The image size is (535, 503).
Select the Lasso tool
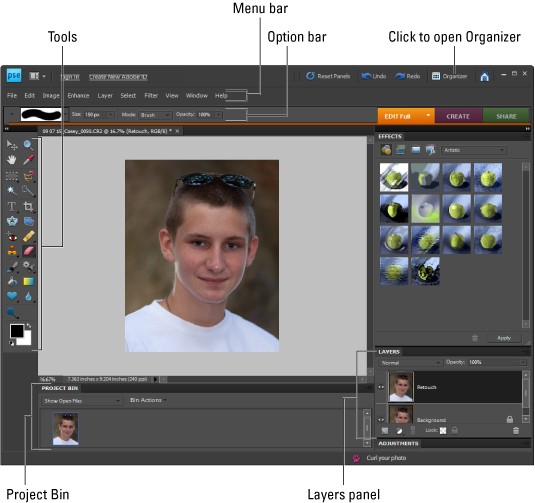tap(29, 176)
